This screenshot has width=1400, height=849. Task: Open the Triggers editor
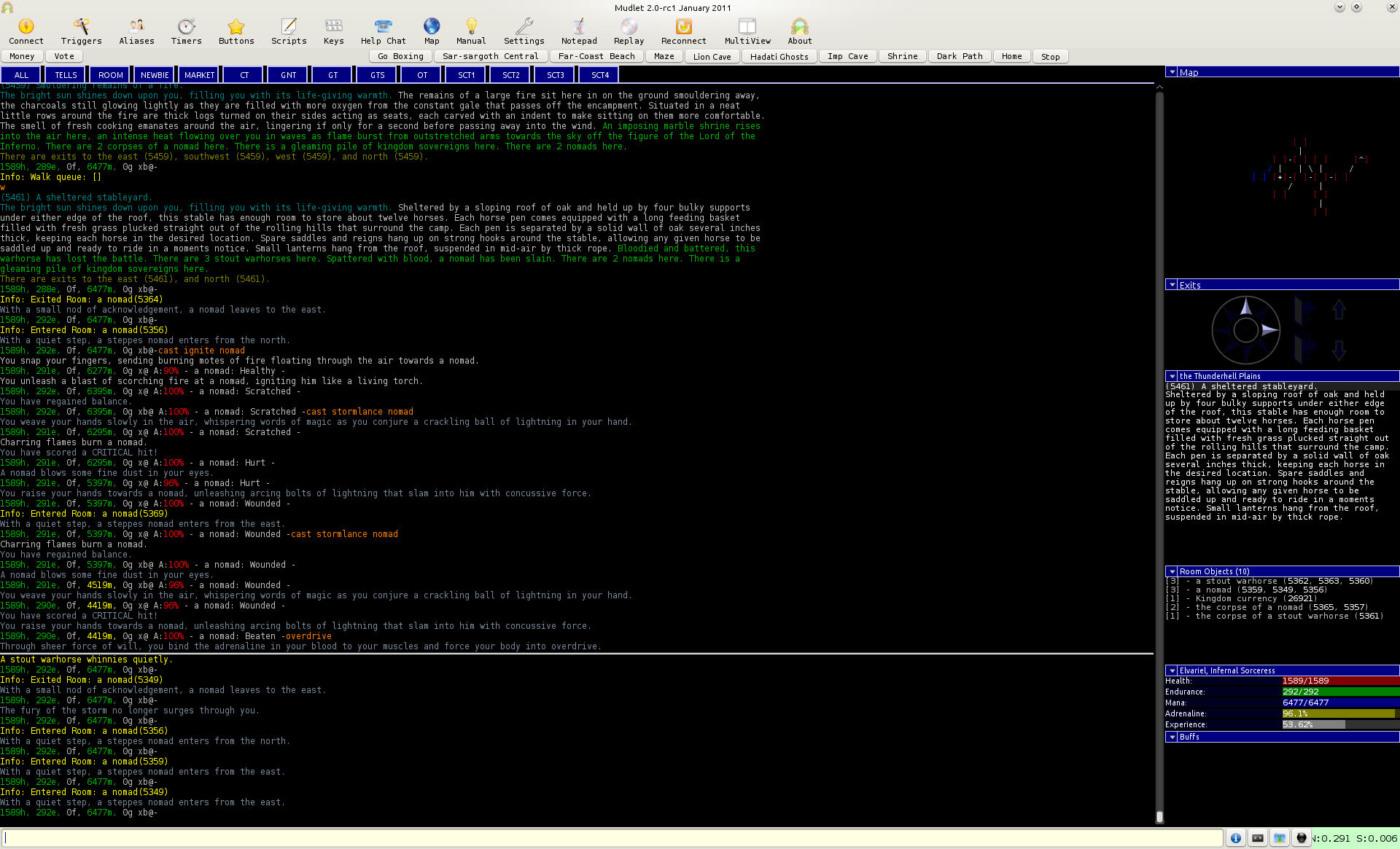81,32
